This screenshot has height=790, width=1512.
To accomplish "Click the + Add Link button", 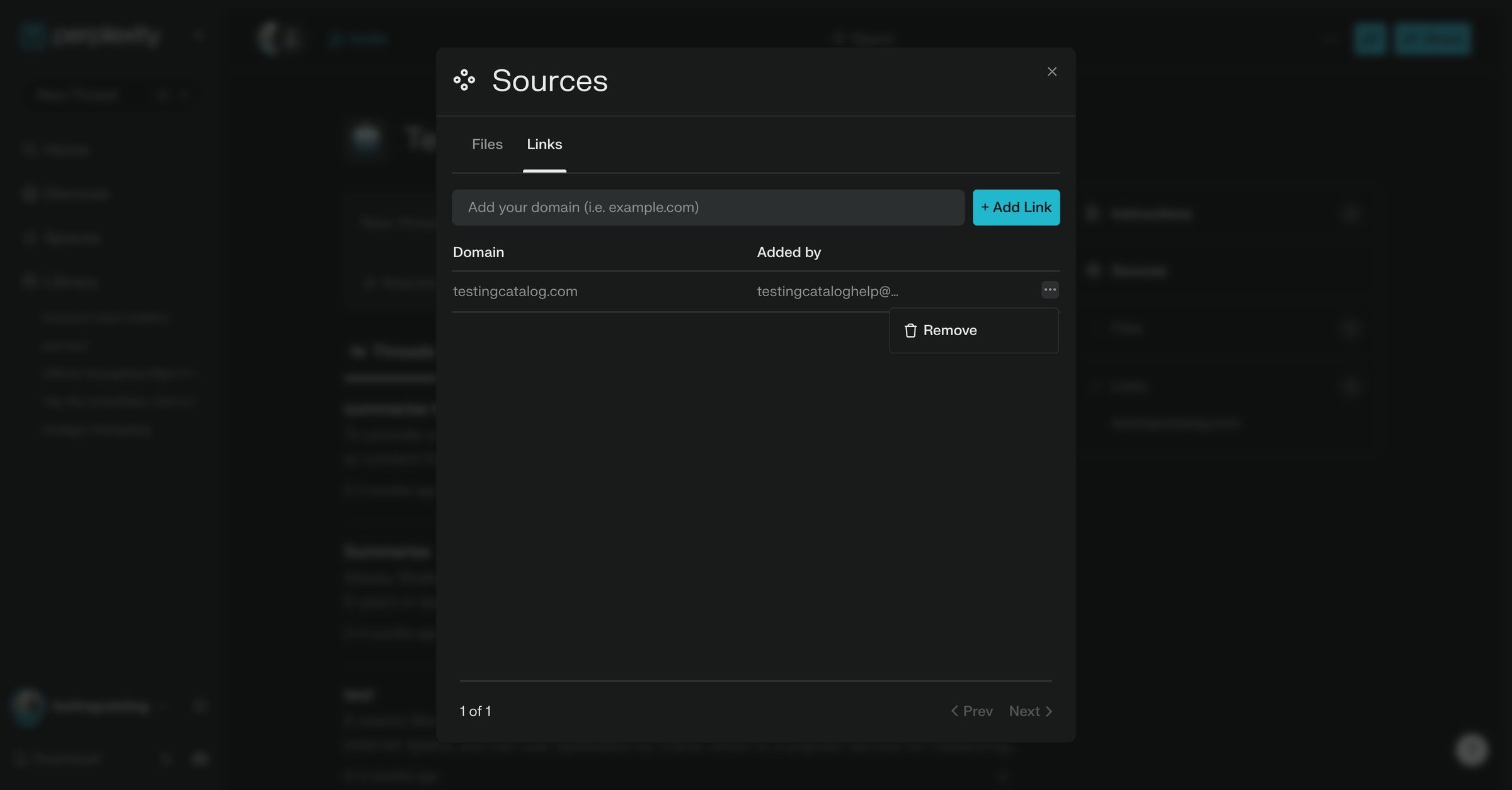I will (x=1016, y=207).
